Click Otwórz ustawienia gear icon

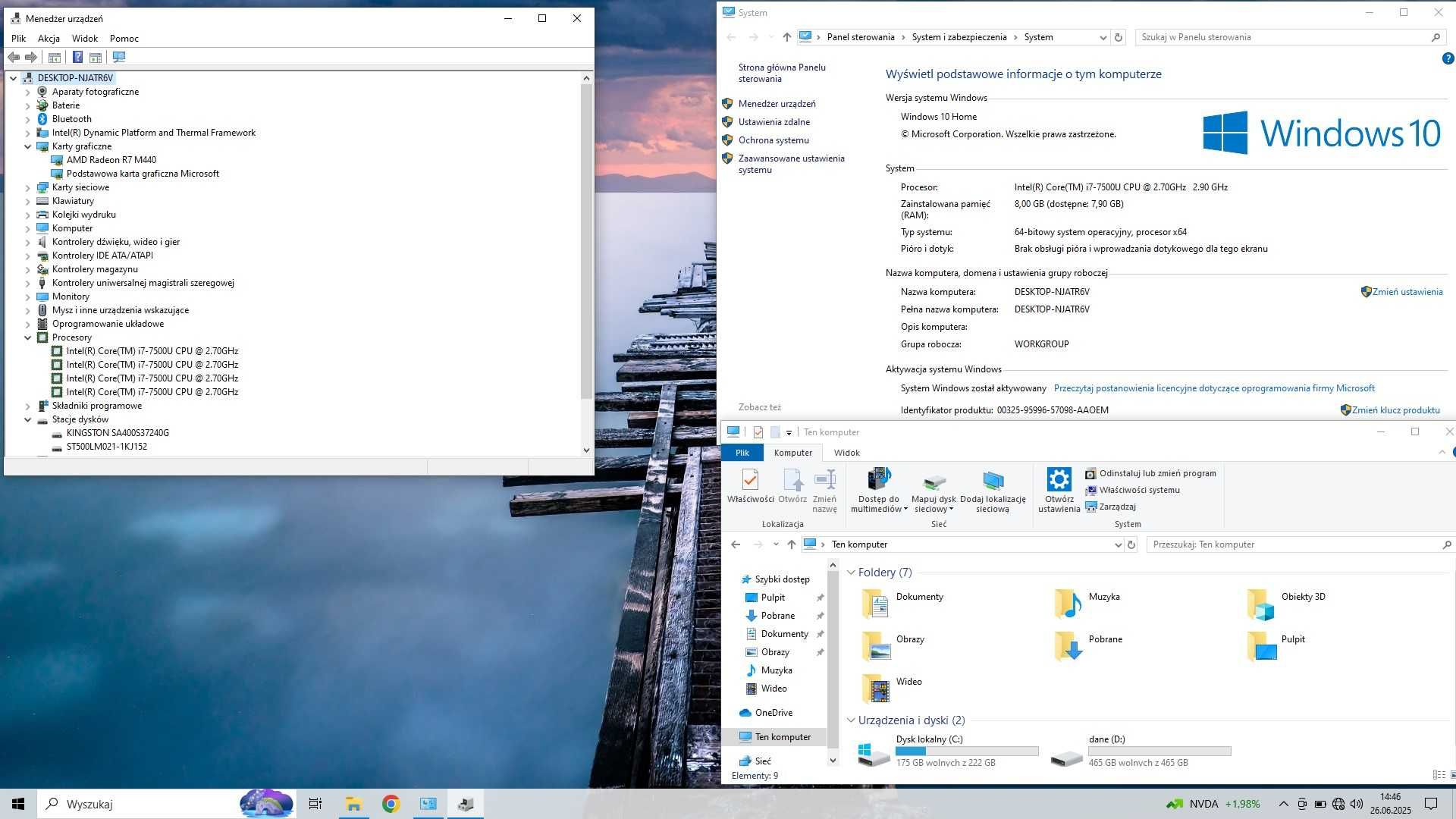[1059, 490]
